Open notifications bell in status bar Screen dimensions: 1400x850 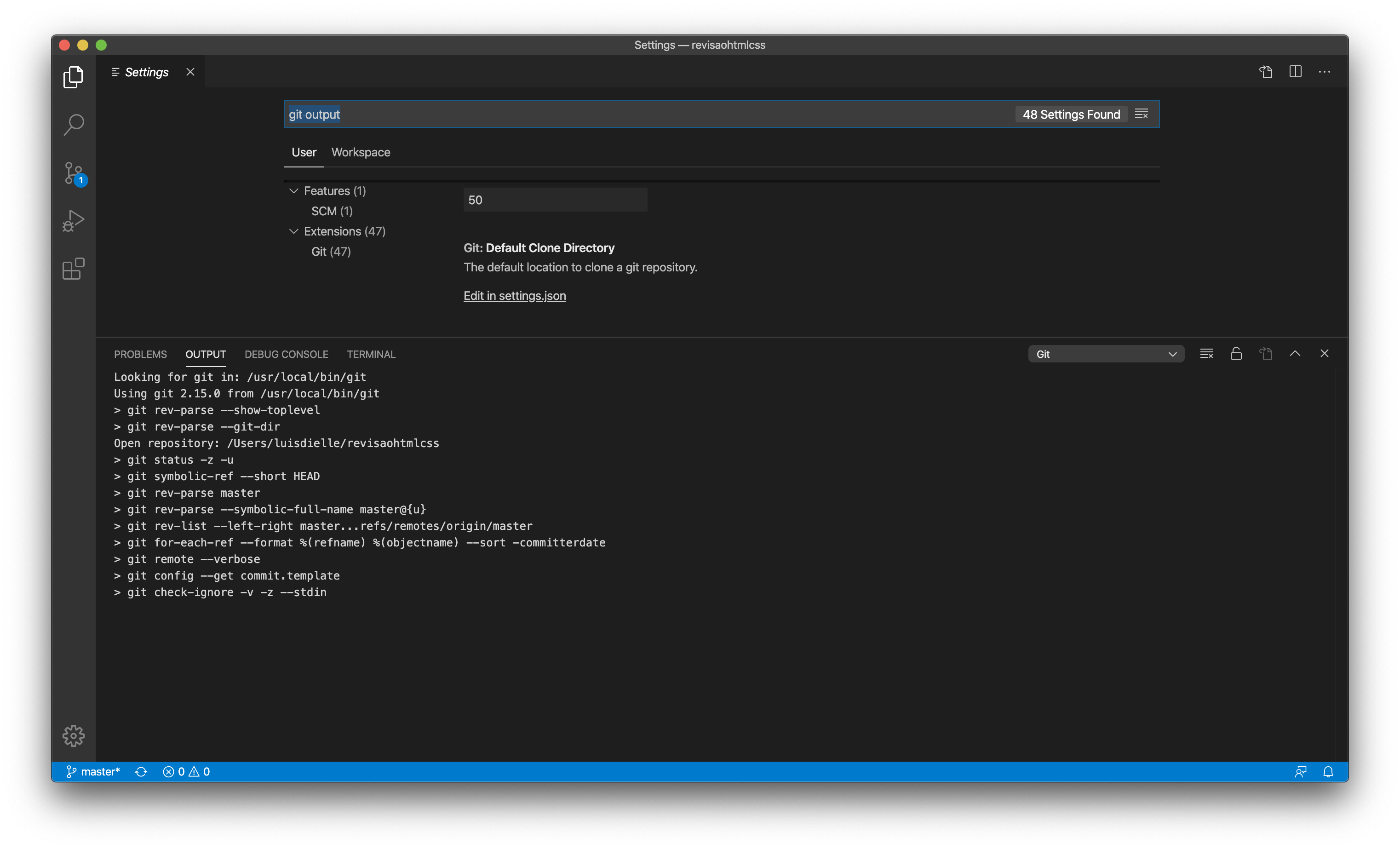click(x=1328, y=771)
